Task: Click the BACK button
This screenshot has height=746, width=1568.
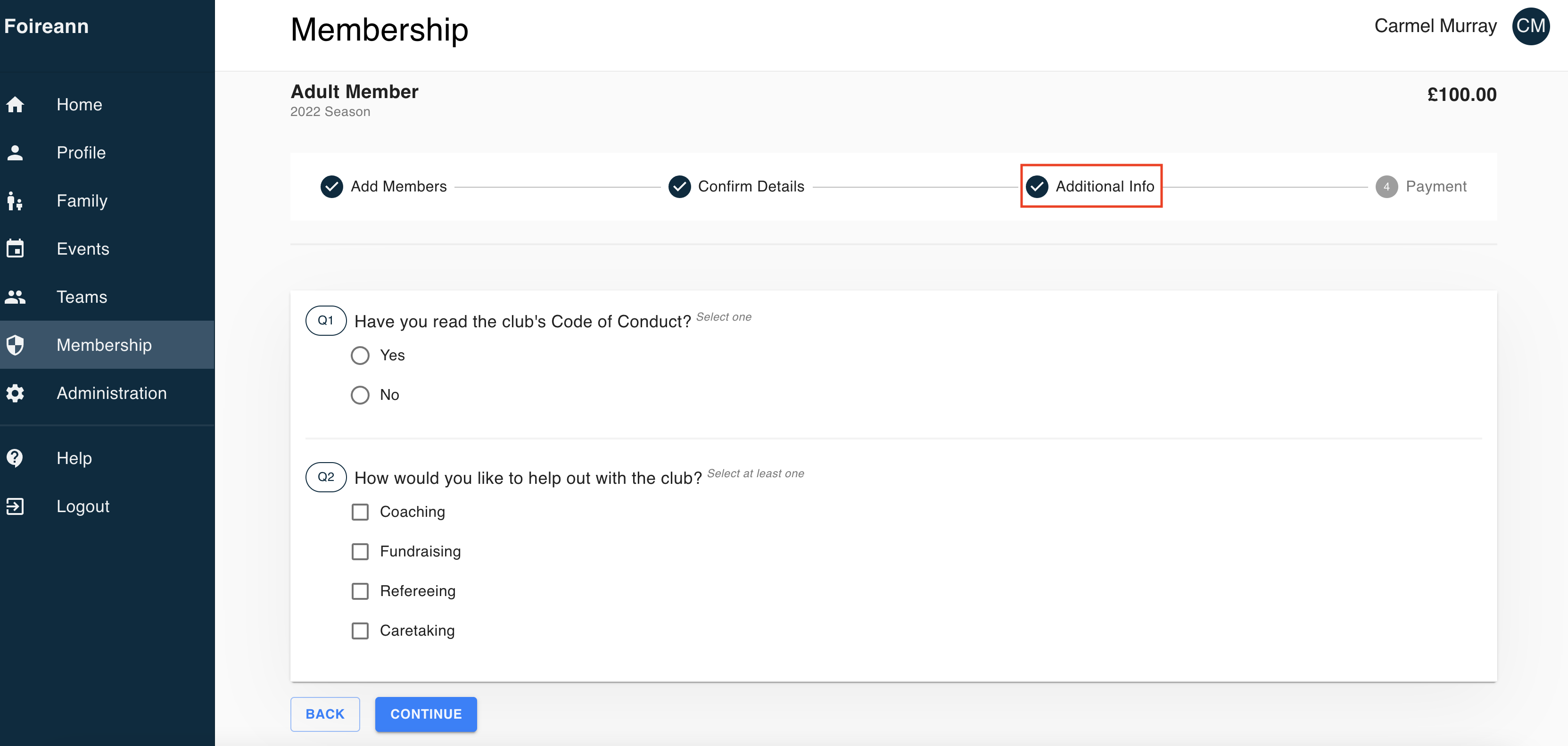Action: (x=325, y=714)
